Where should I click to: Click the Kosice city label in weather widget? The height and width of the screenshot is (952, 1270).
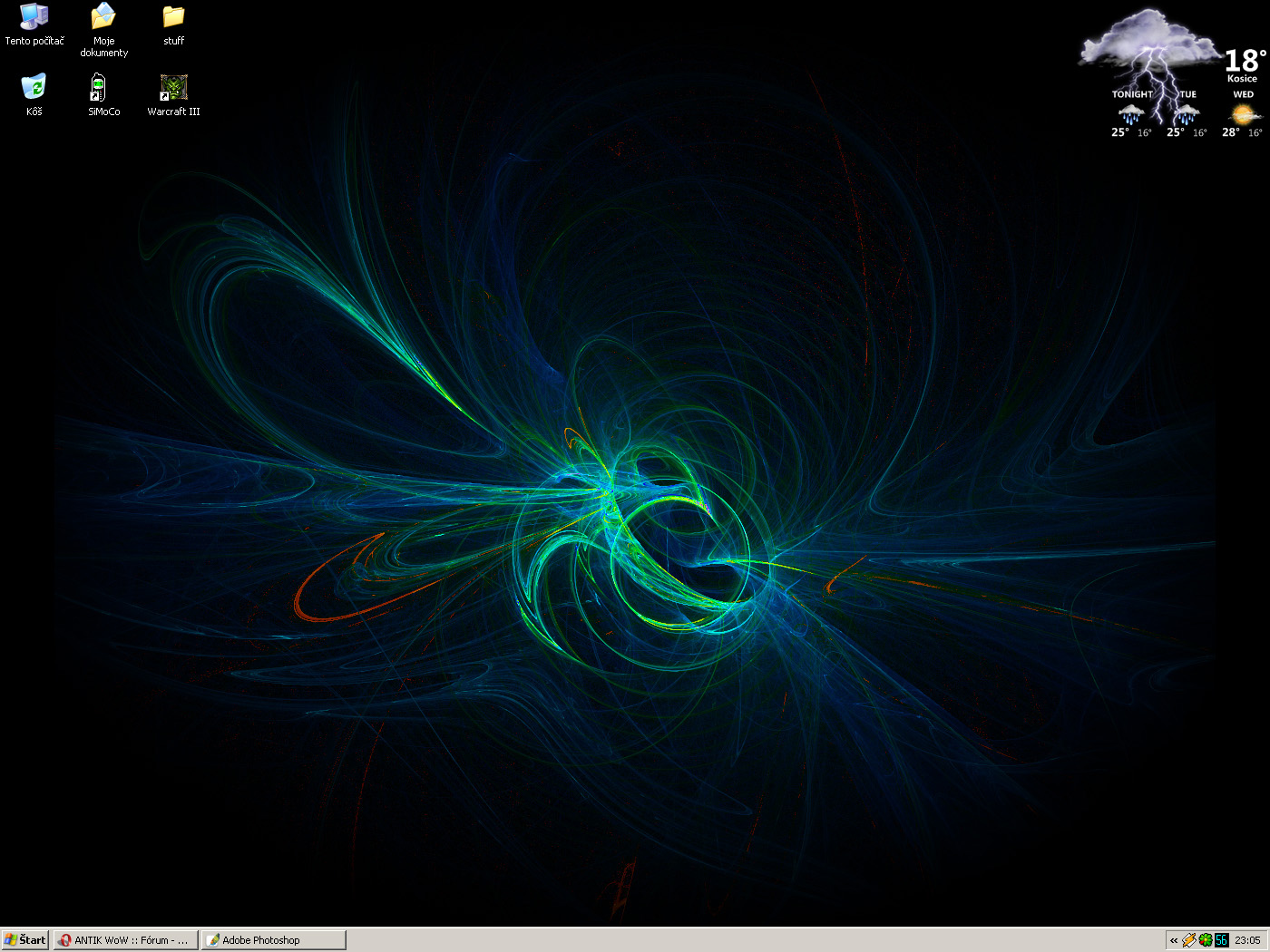click(1242, 79)
